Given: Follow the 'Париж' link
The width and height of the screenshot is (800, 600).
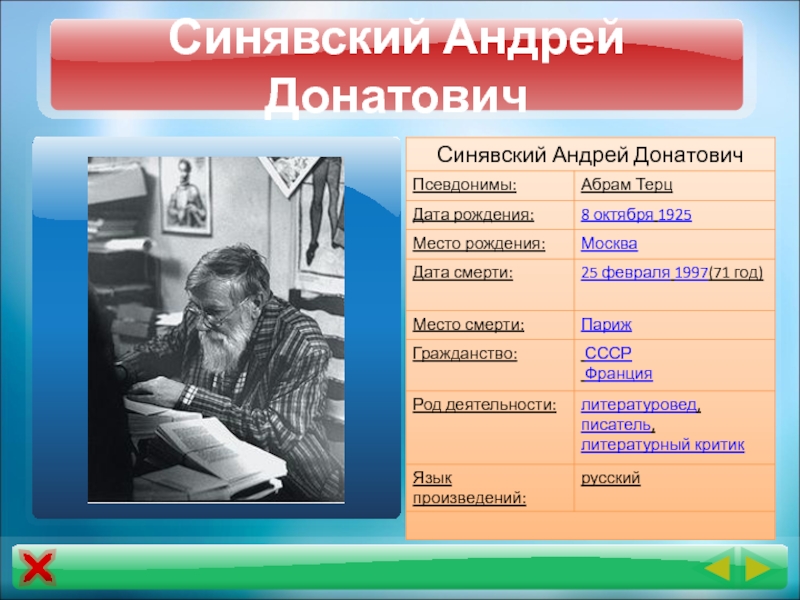Looking at the screenshot, I should pos(606,324).
